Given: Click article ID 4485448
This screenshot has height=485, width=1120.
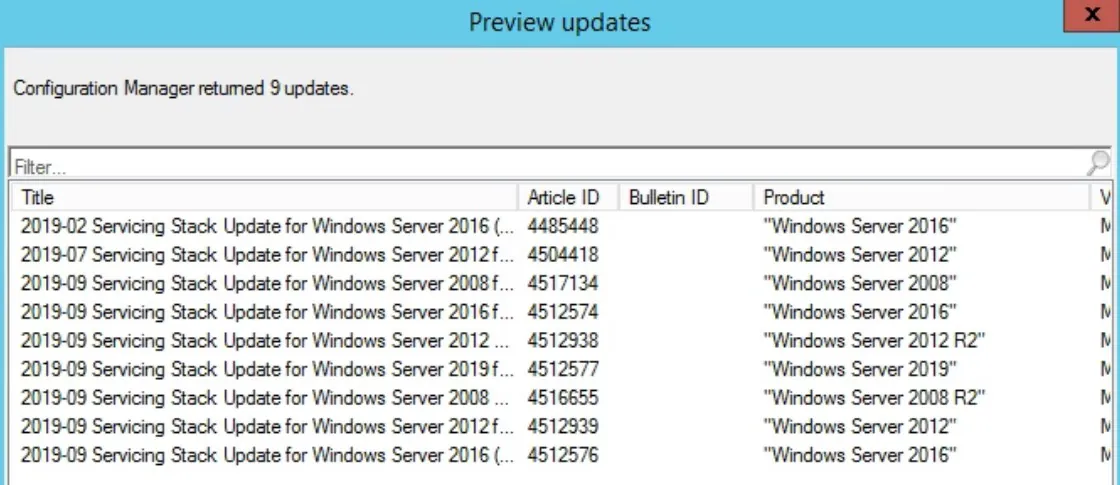Looking at the screenshot, I should point(563,226).
